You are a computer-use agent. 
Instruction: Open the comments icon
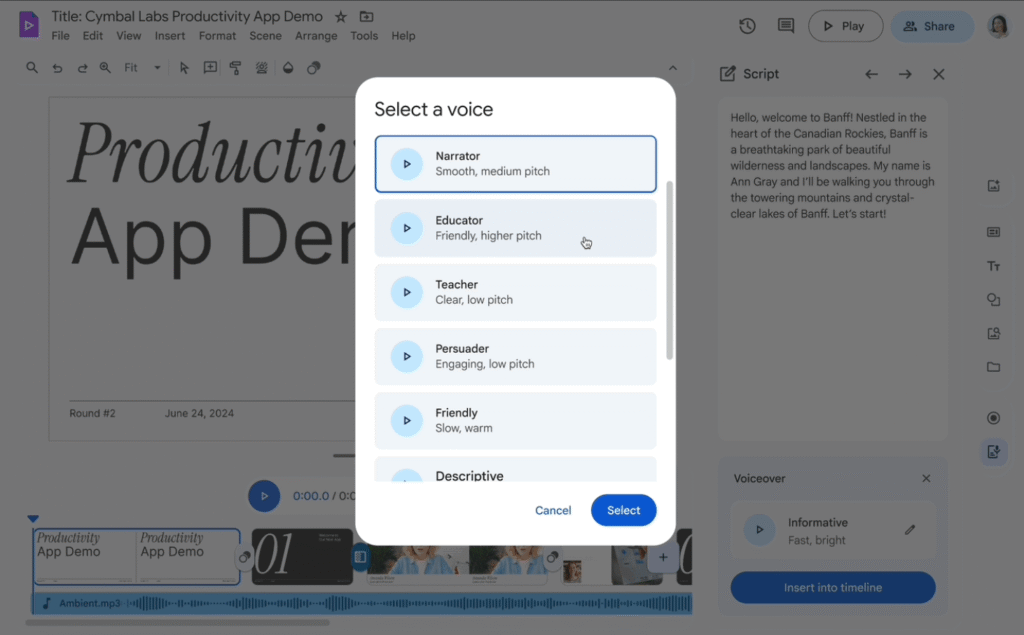coord(786,26)
